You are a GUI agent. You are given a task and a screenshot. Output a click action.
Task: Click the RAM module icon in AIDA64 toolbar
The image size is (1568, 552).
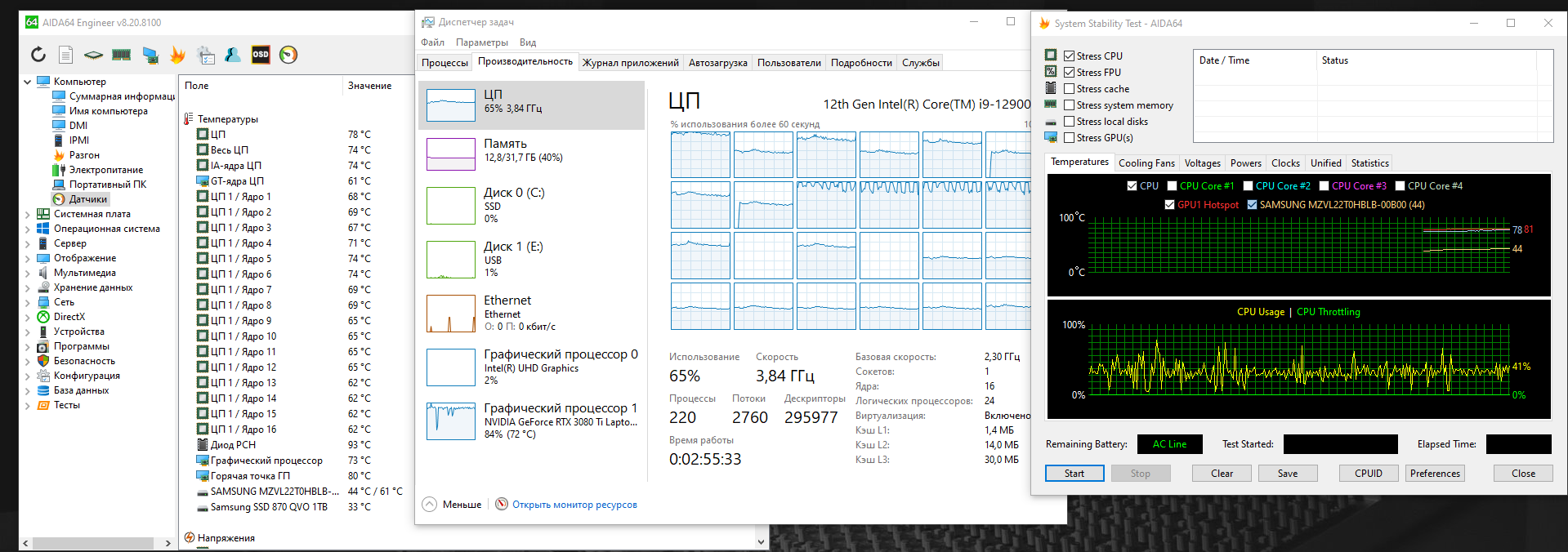(x=122, y=55)
